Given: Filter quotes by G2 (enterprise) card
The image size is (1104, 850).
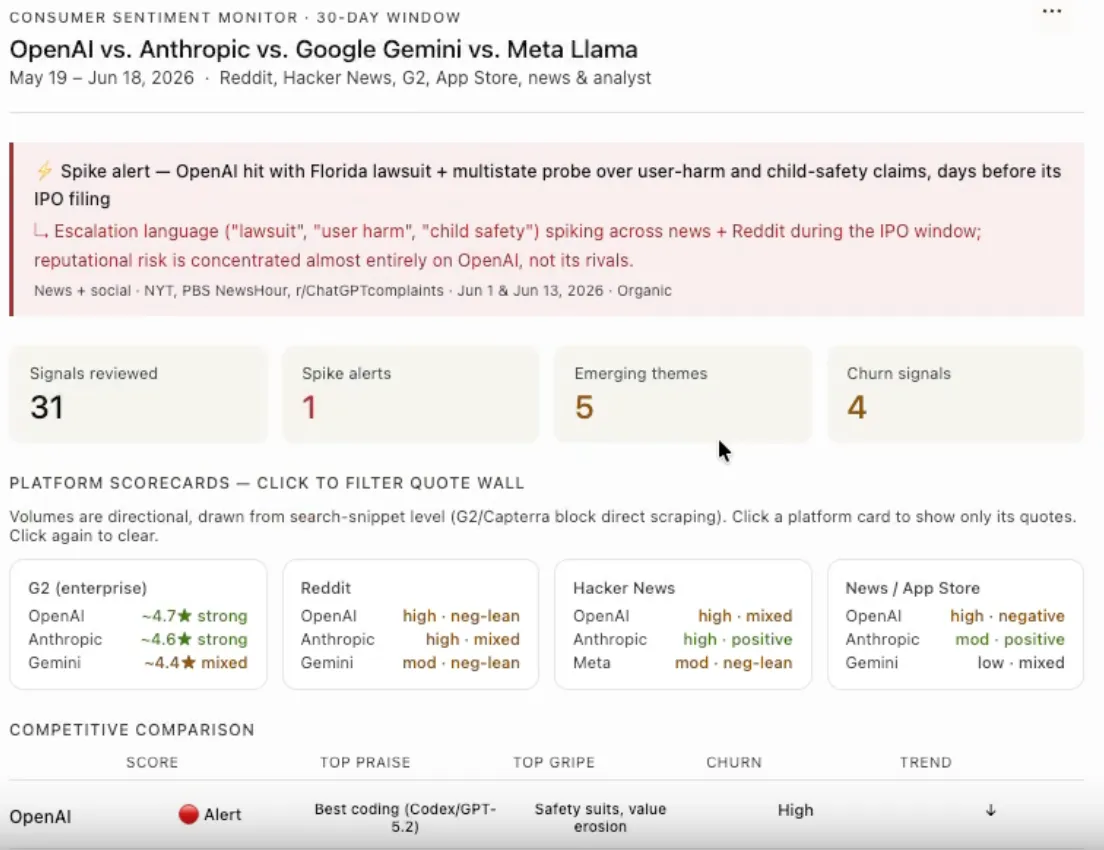Looking at the screenshot, I should click(x=138, y=624).
